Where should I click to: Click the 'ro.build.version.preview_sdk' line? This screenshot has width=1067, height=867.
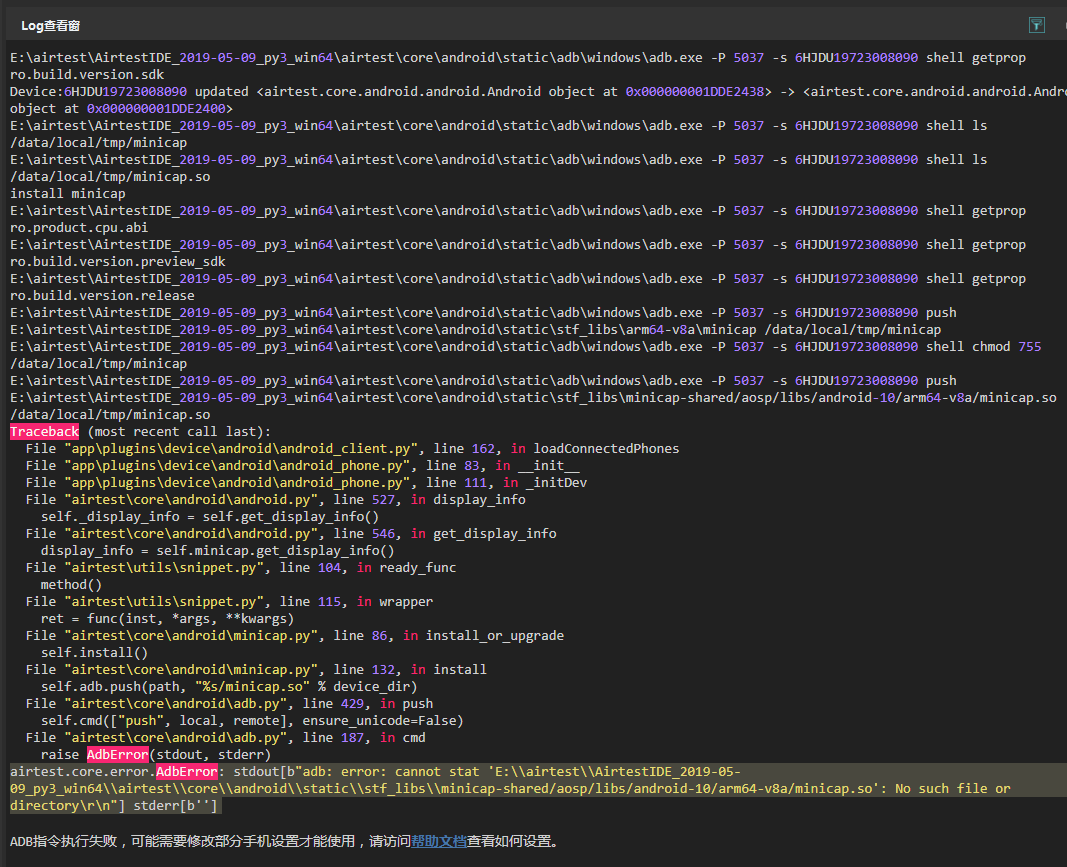(x=117, y=261)
